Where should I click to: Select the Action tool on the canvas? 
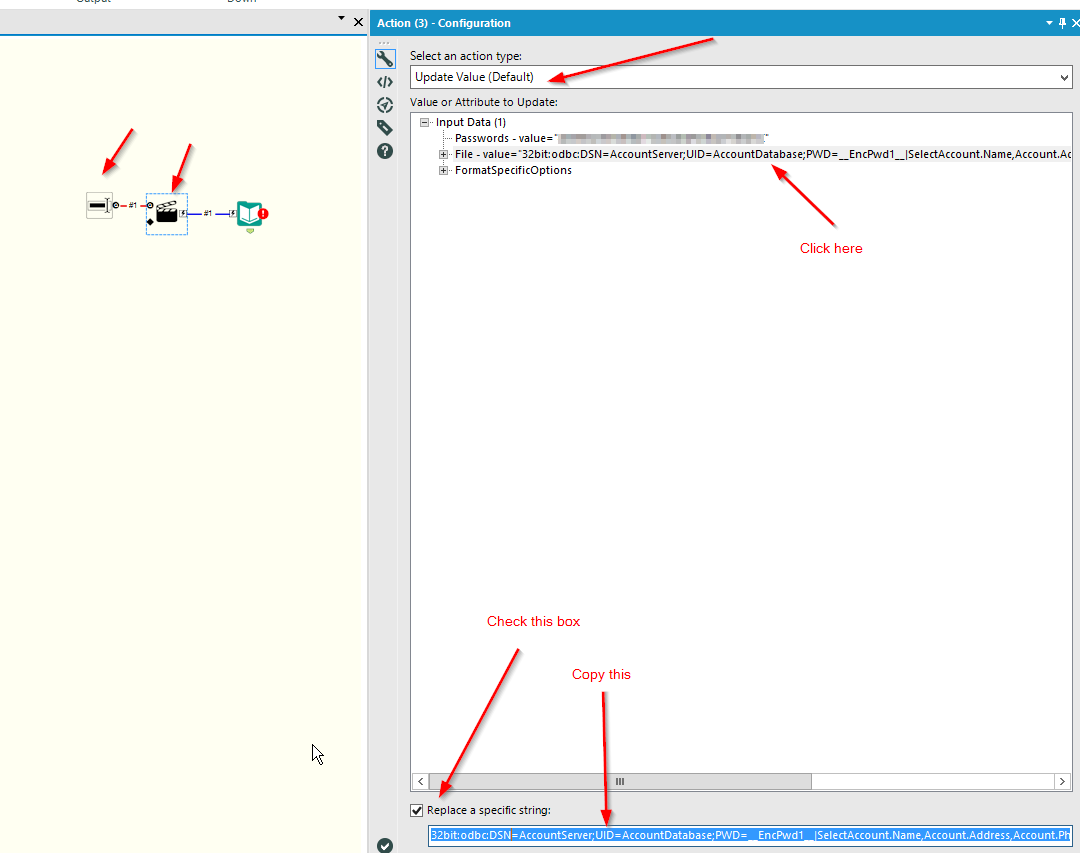[x=167, y=214]
